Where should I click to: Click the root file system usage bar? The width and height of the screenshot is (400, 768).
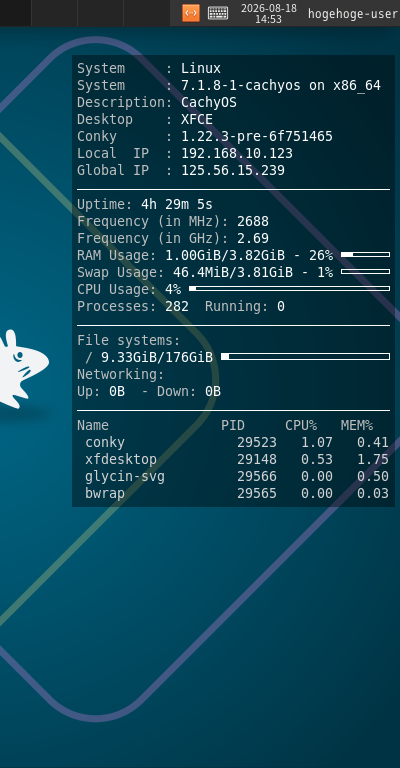(306, 357)
